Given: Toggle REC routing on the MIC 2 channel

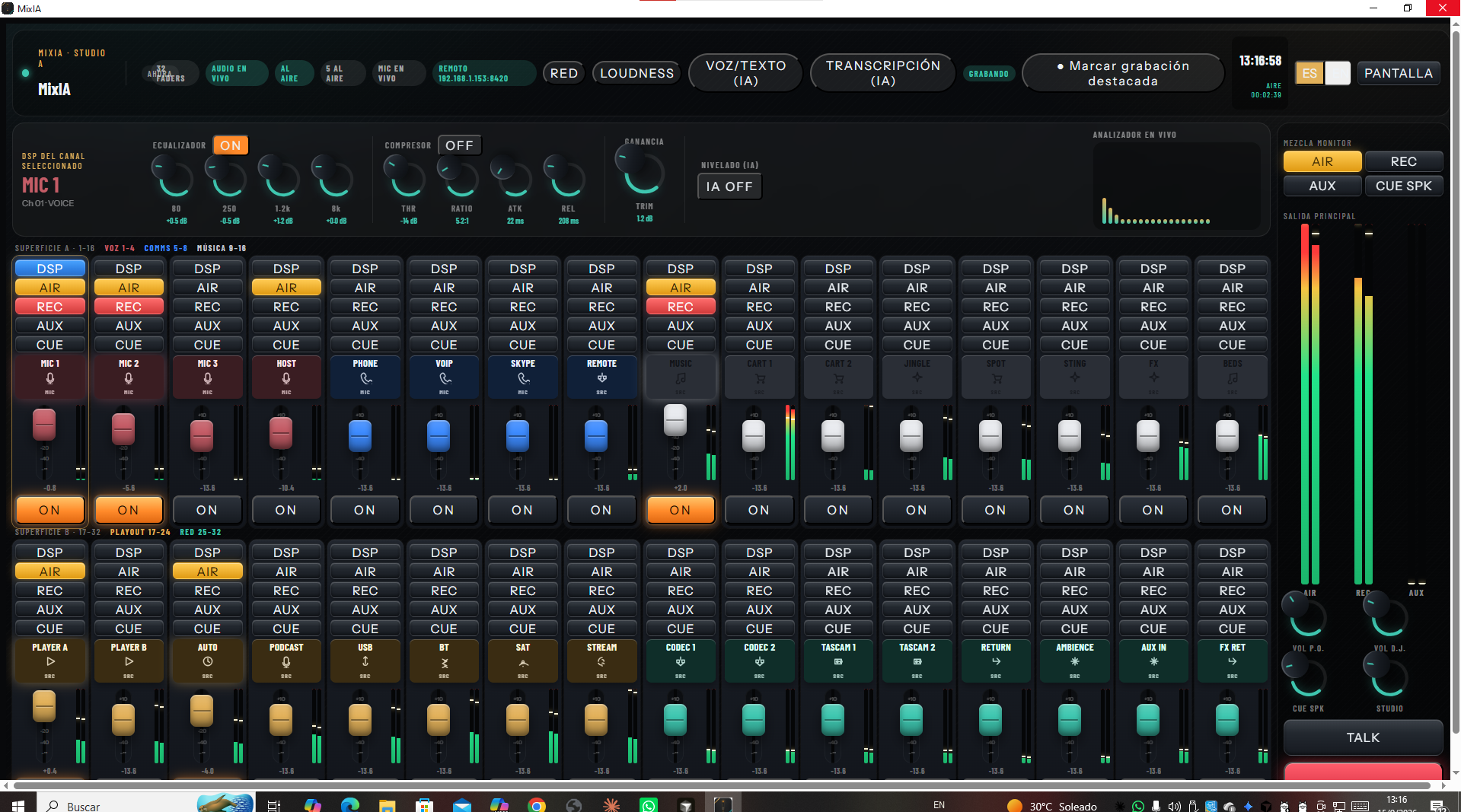Looking at the screenshot, I should click(129, 307).
